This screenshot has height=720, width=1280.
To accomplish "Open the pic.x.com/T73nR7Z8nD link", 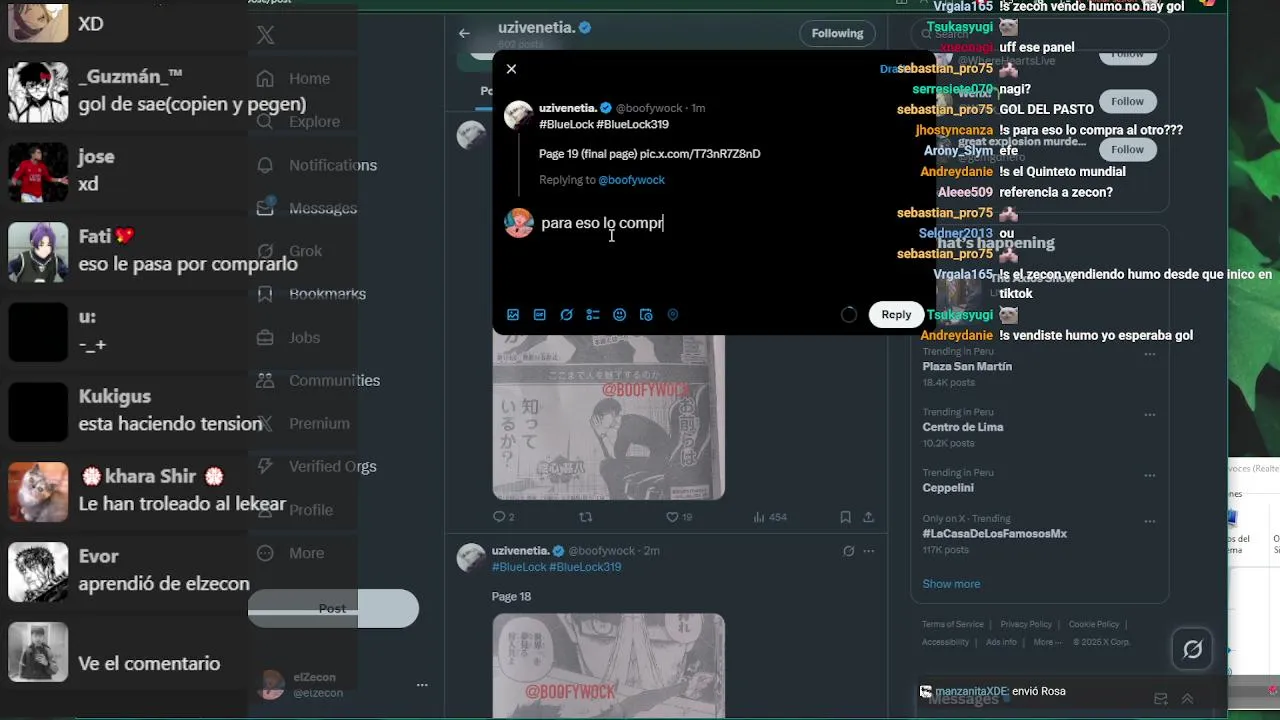I will coord(700,154).
